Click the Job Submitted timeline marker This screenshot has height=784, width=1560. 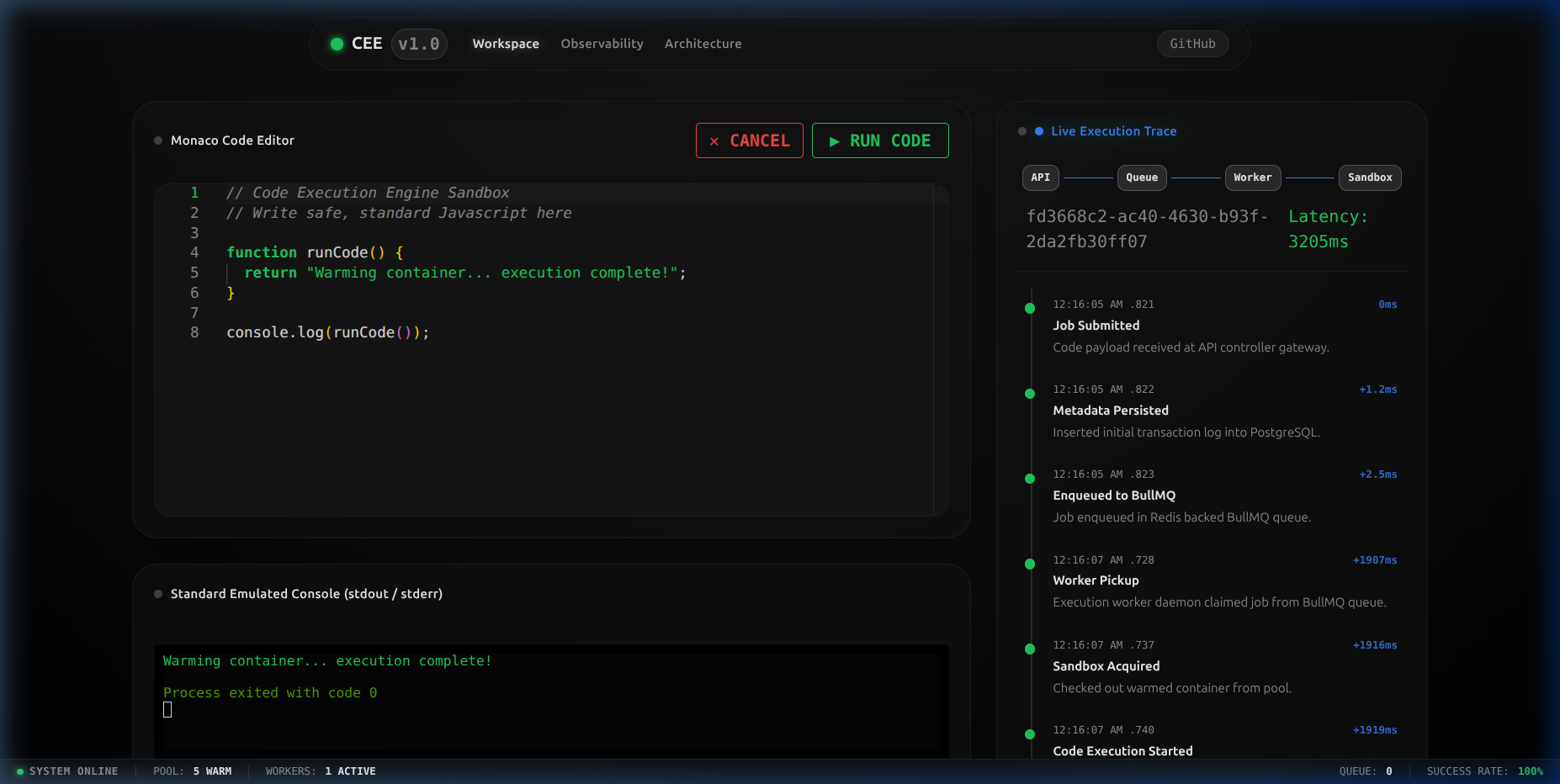[x=1030, y=309]
